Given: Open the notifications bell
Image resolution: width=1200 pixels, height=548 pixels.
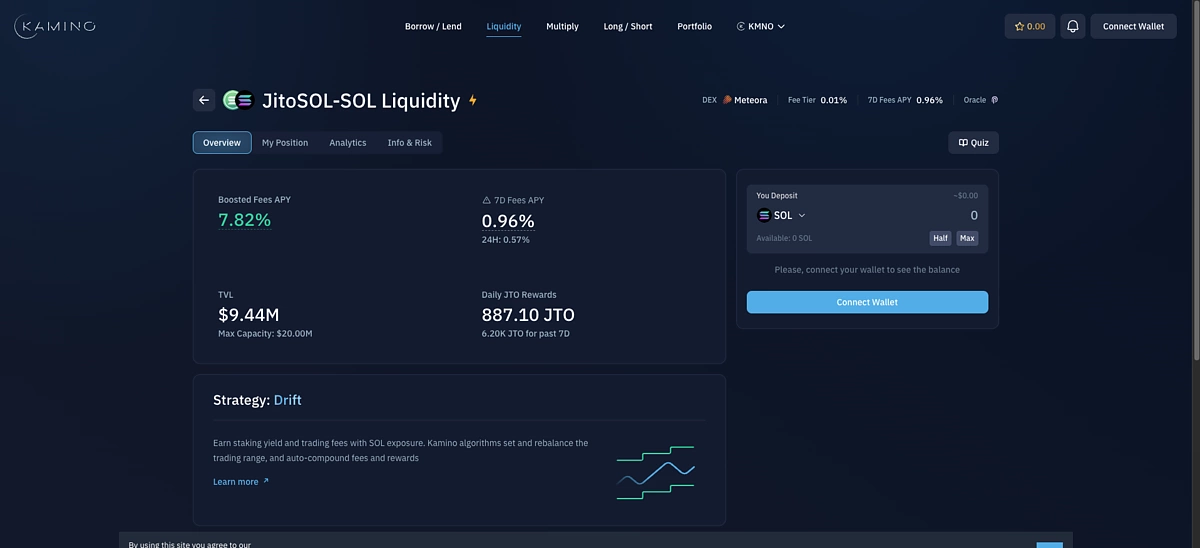Looking at the screenshot, I should (1073, 26).
